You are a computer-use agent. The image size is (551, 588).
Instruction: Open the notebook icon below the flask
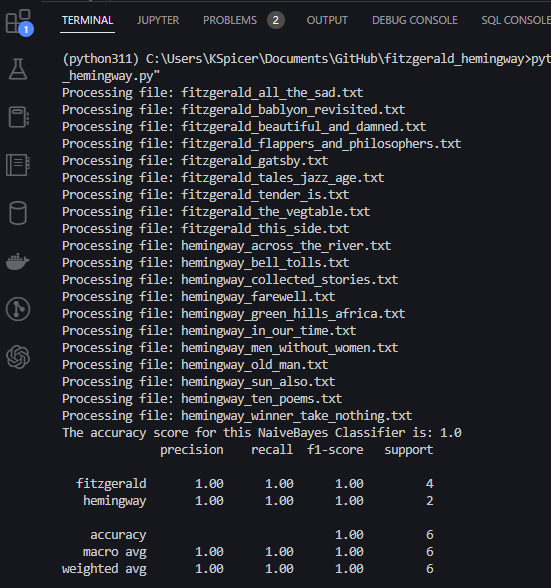(18, 117)
